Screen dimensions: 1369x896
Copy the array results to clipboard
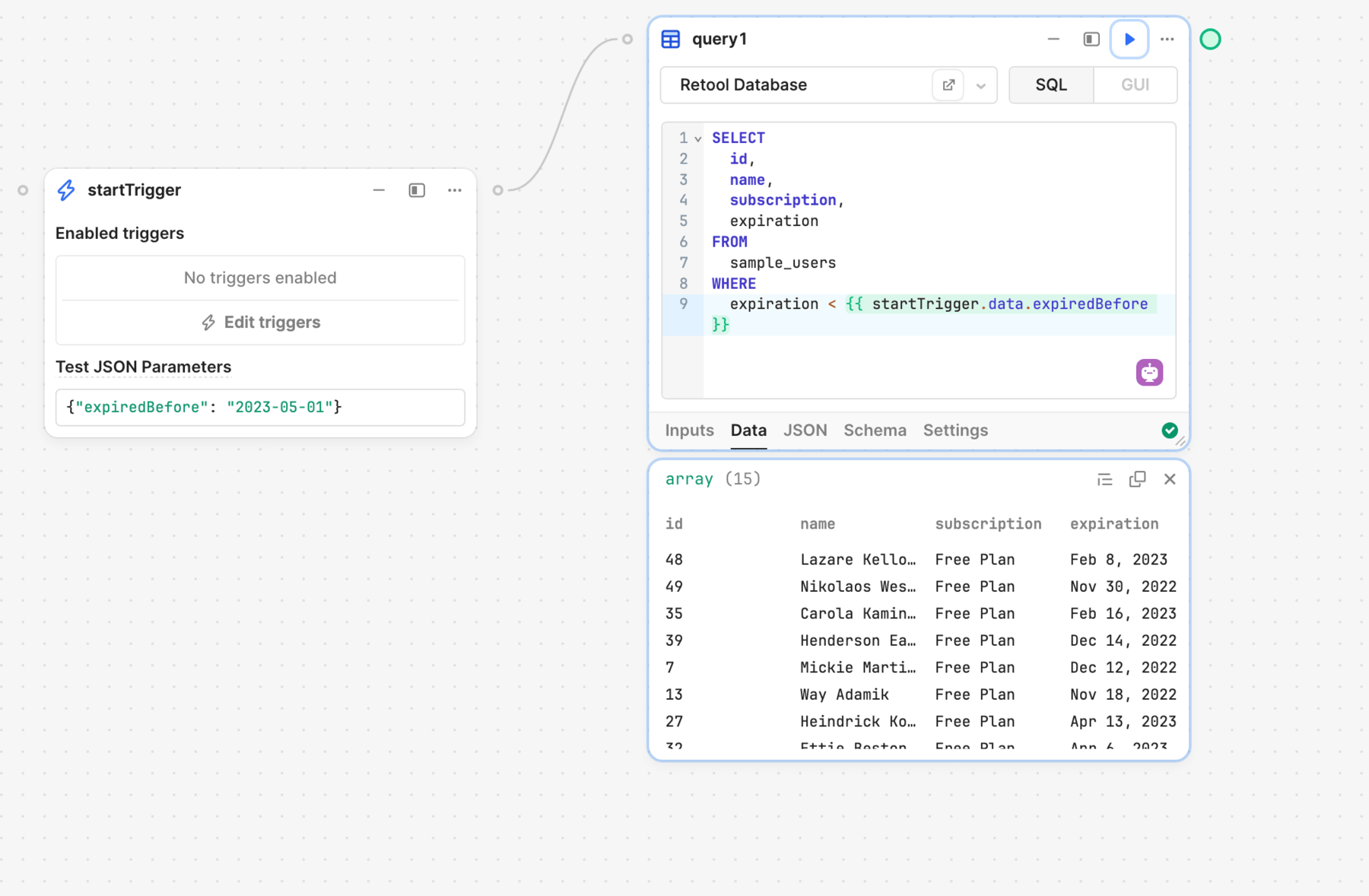(1137, 479)
